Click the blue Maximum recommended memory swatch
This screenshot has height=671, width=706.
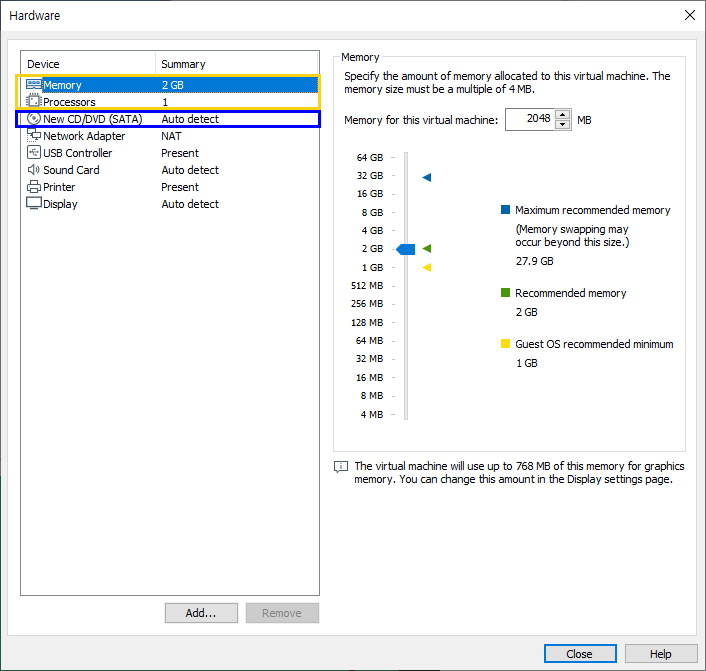506,209
